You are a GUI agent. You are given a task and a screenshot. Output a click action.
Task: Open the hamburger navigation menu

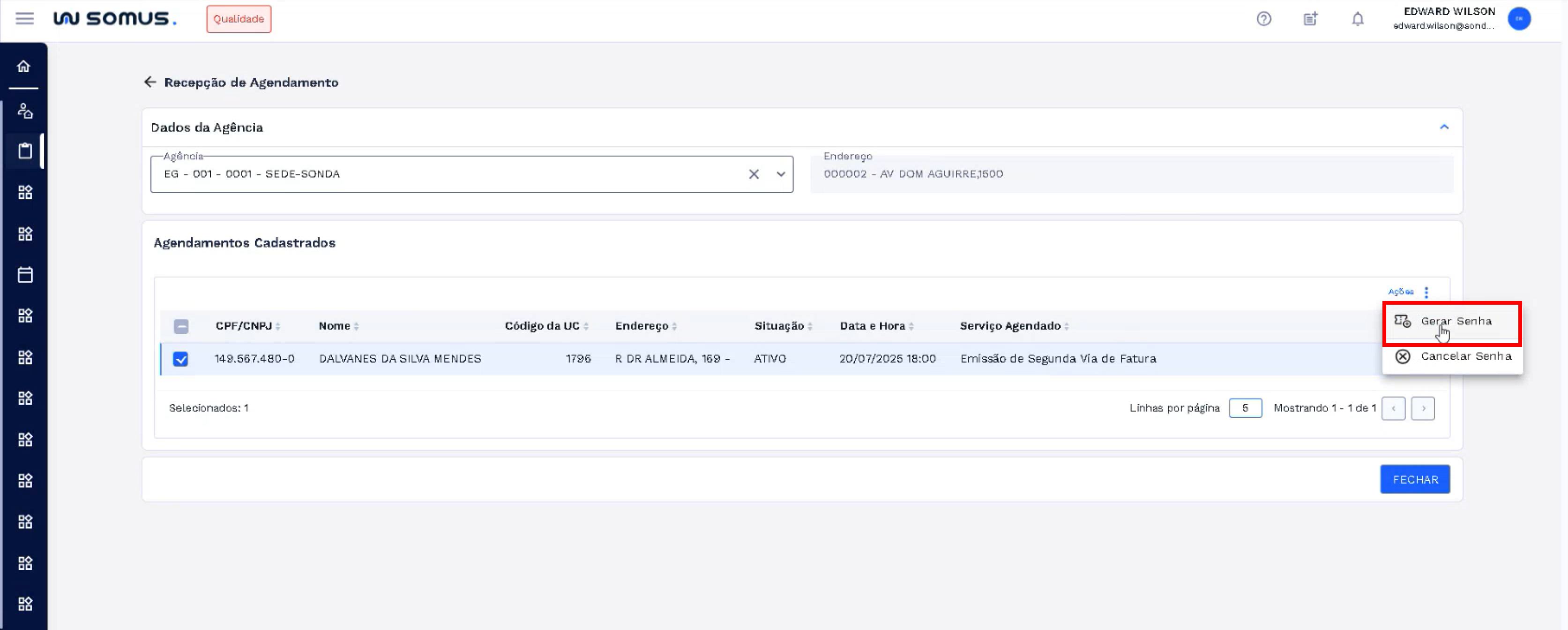24,18
